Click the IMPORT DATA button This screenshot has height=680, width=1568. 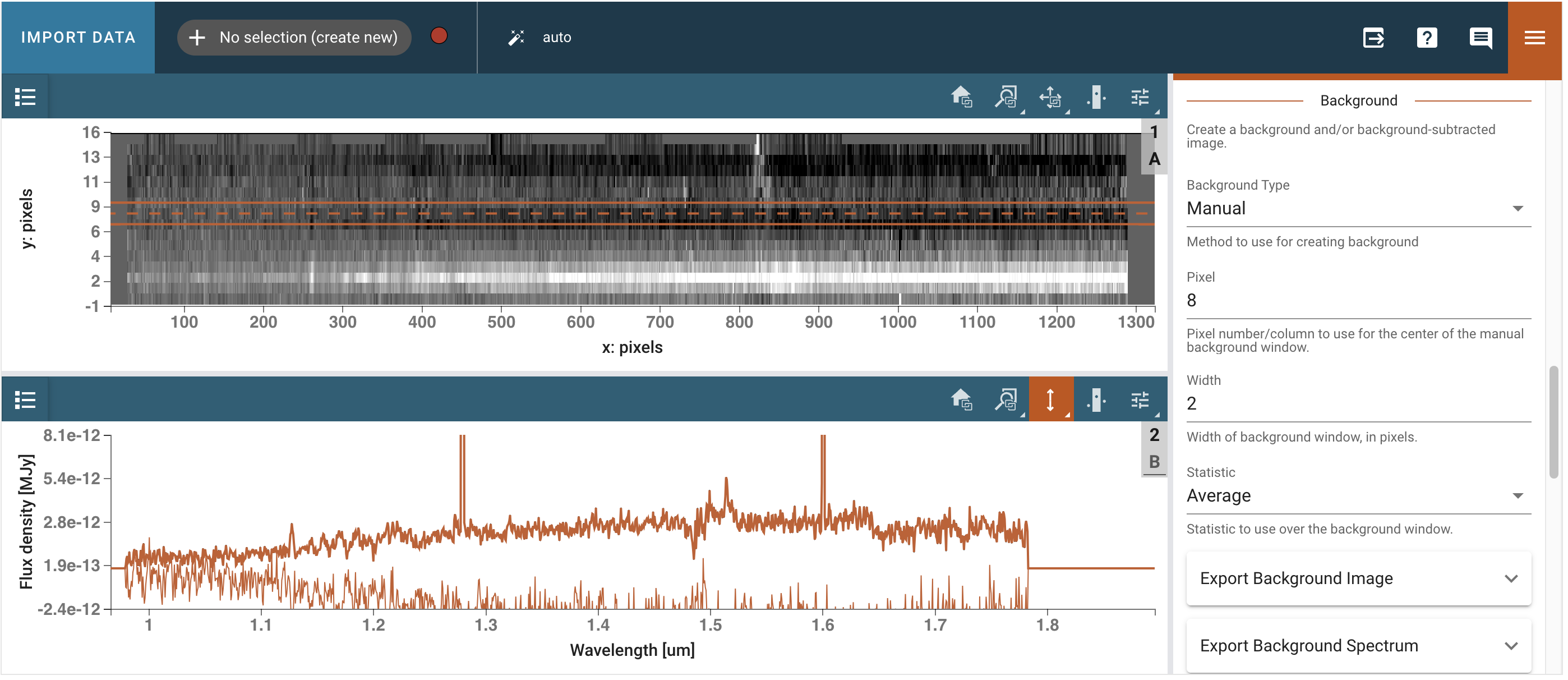(x=78, y=38)
